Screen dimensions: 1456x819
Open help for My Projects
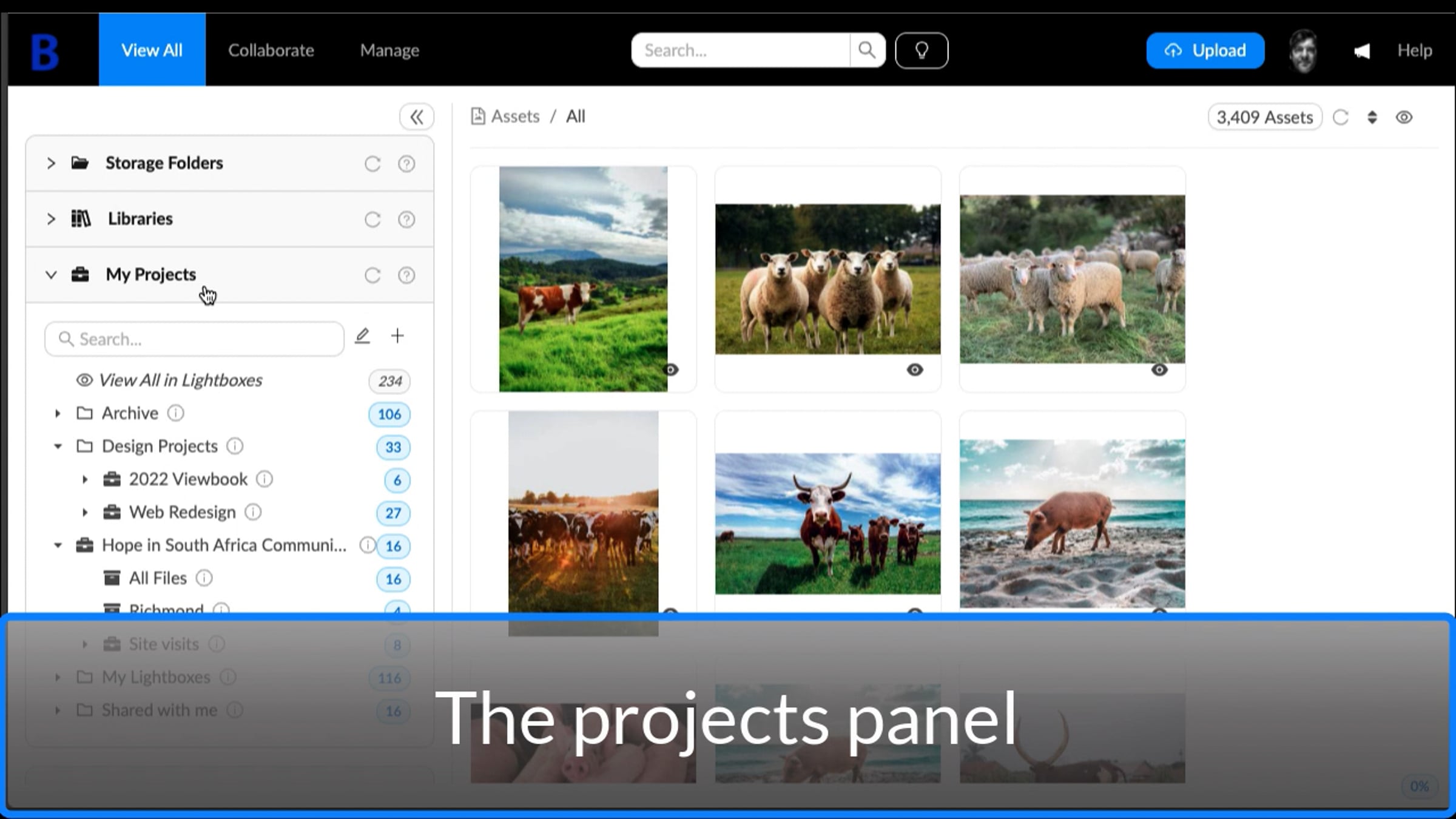click(x=406, y=275)
